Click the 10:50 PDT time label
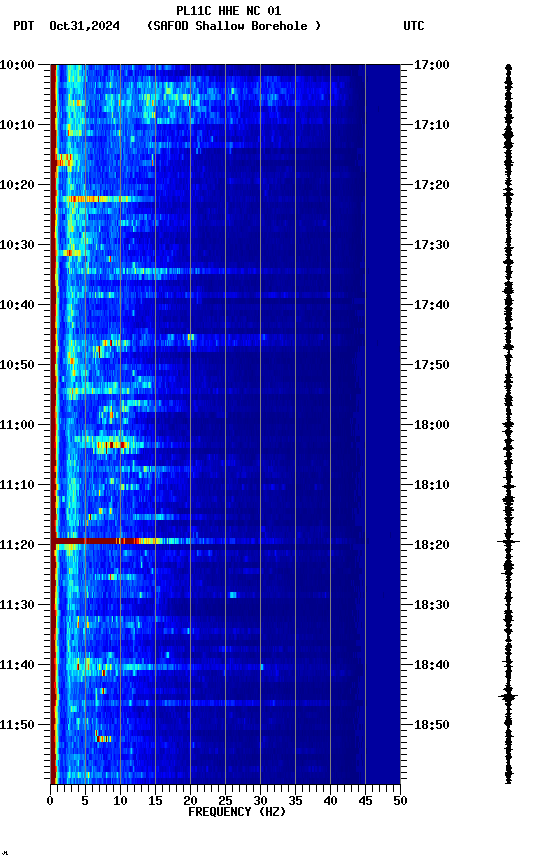This screenshot has width=552, height=864. [x=17, y=365]
